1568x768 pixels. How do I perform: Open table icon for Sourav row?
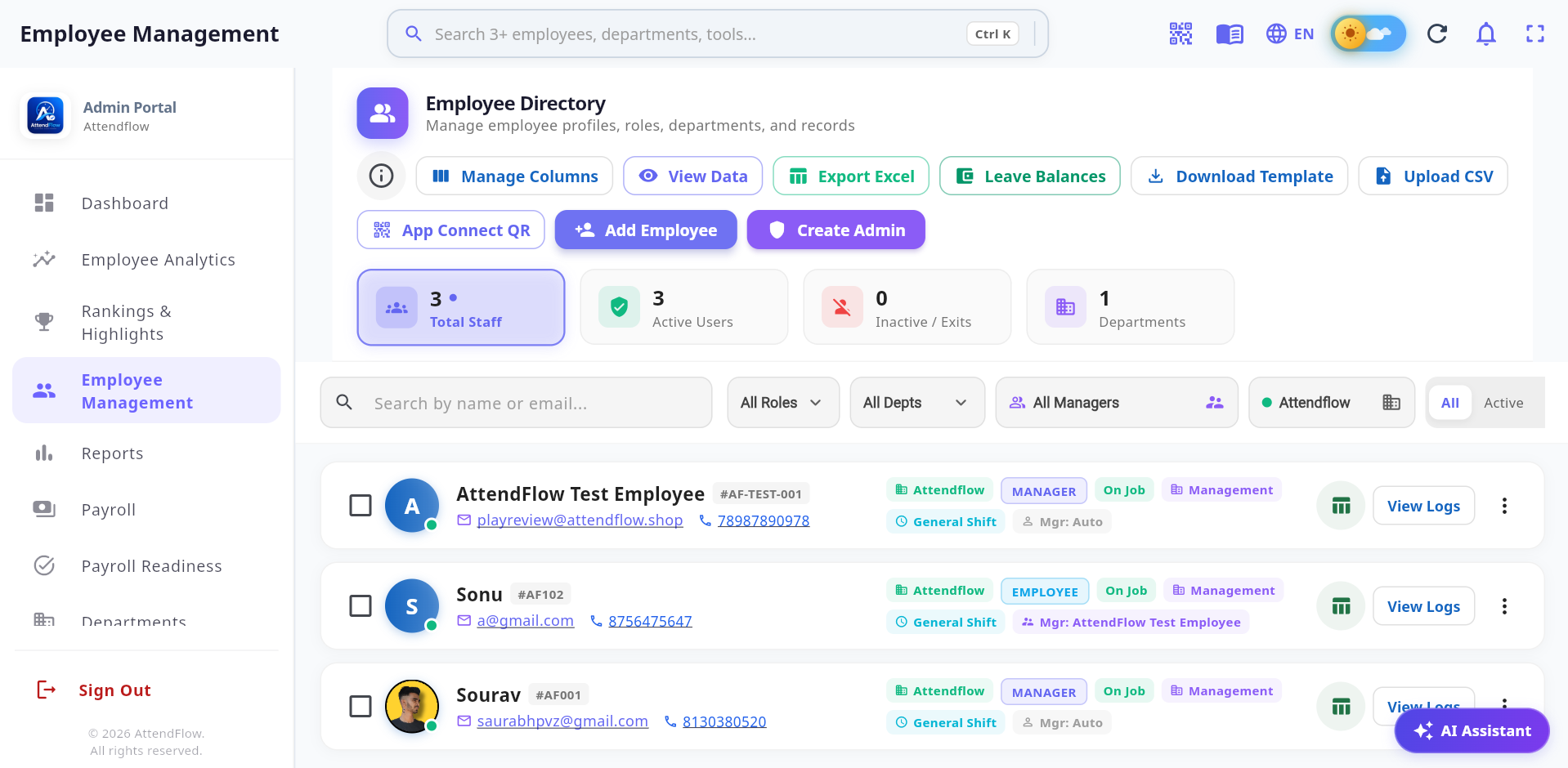[1341, 707]
